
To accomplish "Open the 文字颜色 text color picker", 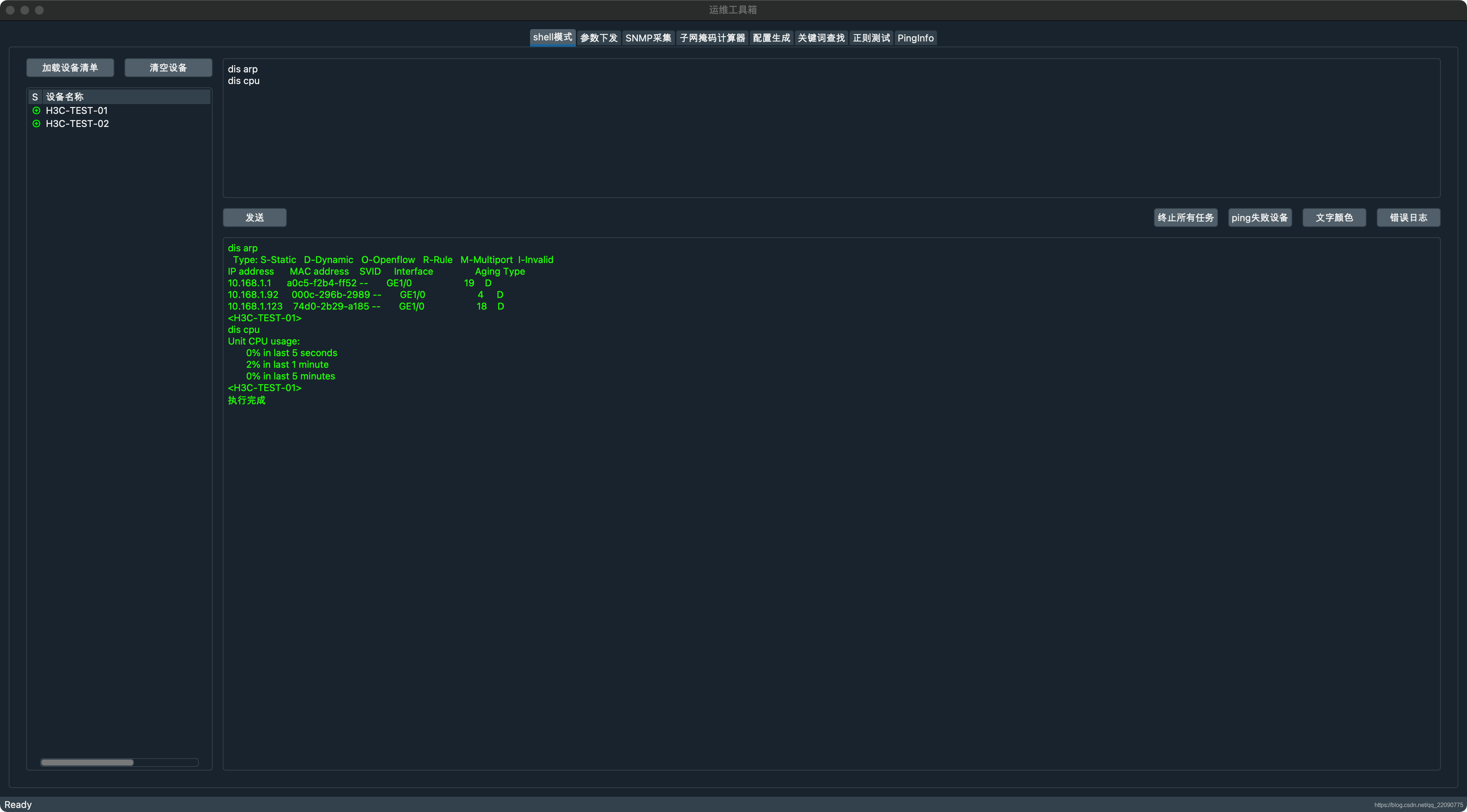I will coord(1334,217).
